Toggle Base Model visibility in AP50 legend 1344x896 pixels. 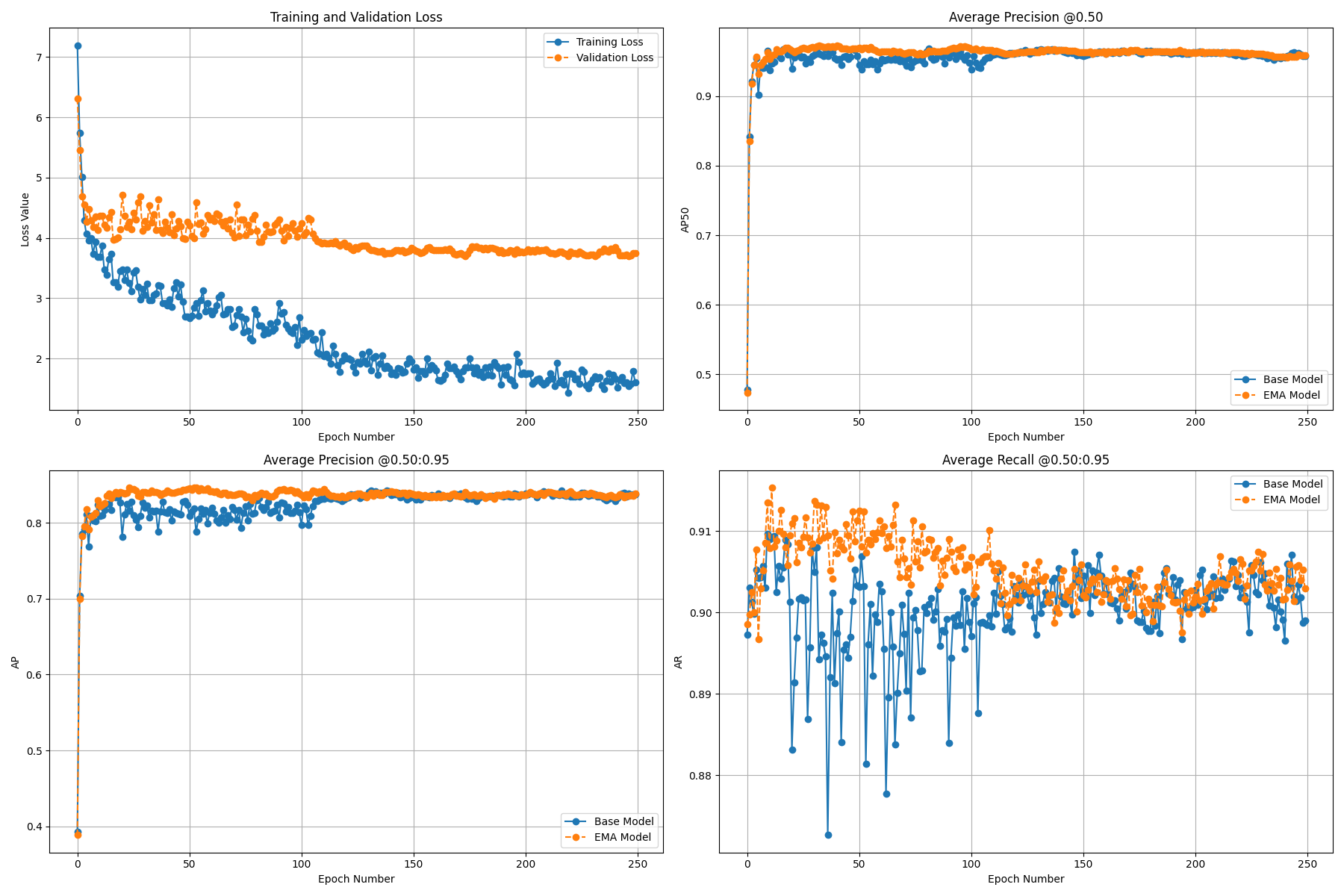[x=1284, y=379]
